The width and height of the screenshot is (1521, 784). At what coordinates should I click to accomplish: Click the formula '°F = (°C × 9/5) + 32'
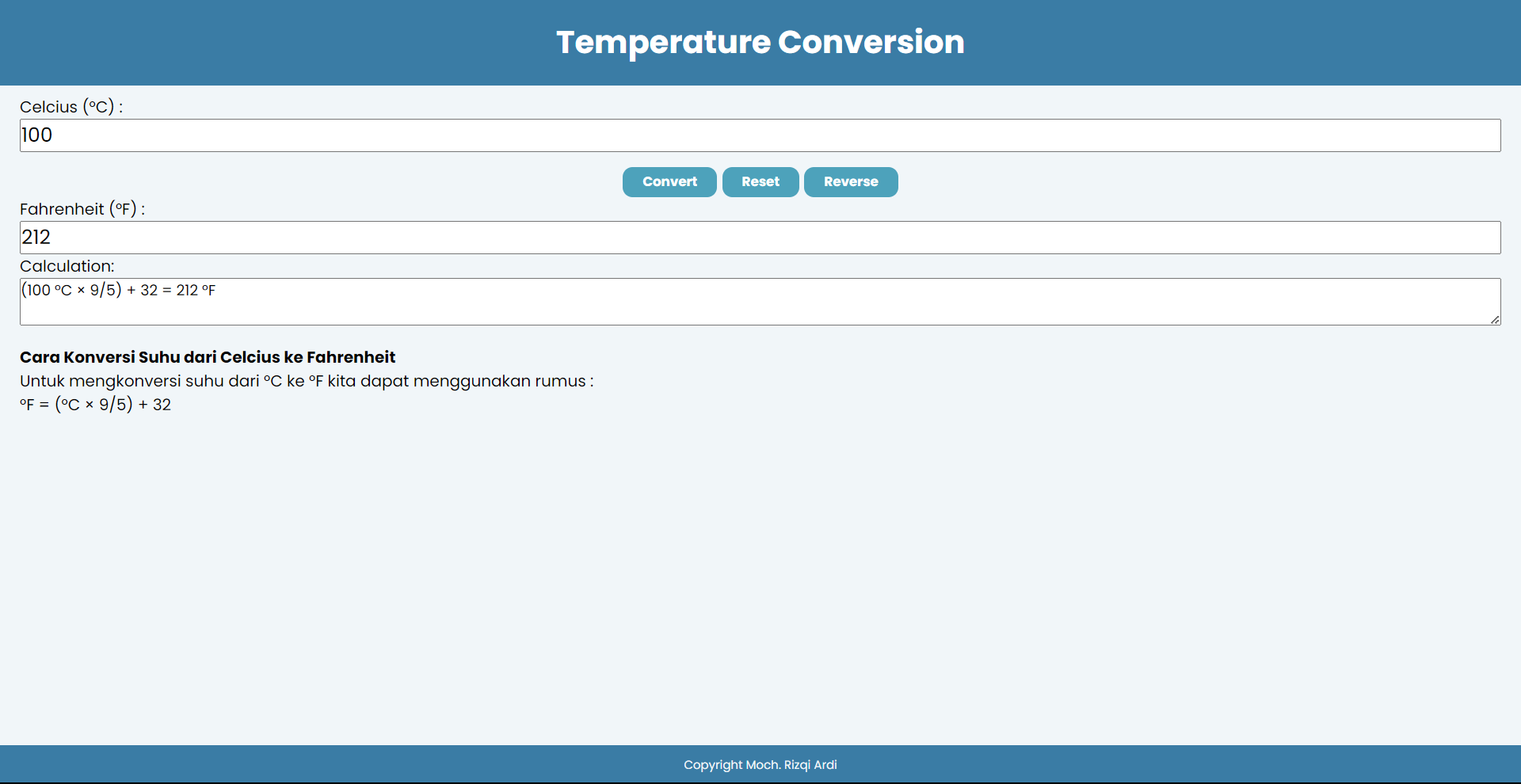click(95, 405)
